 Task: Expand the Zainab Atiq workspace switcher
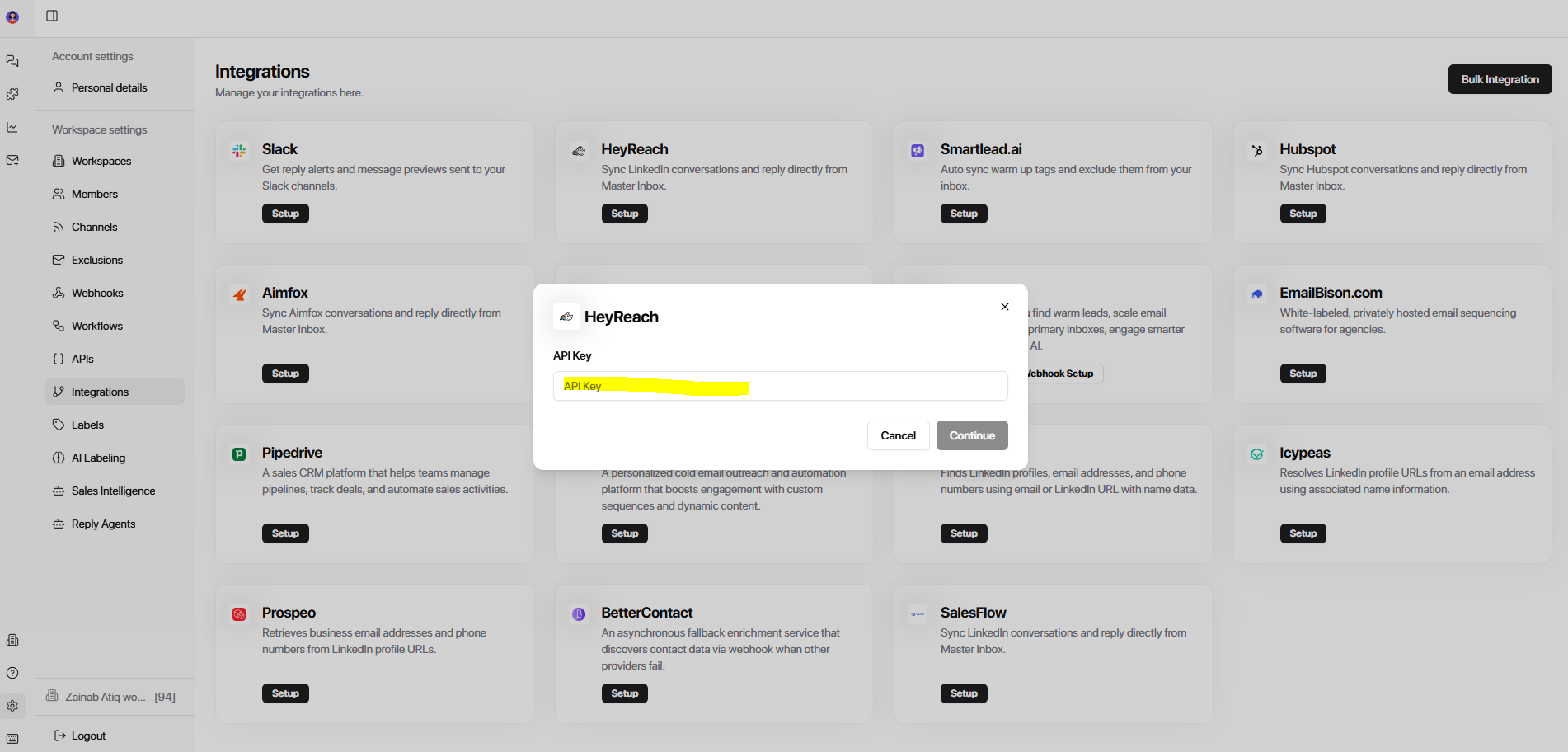(x=111, y=697)
